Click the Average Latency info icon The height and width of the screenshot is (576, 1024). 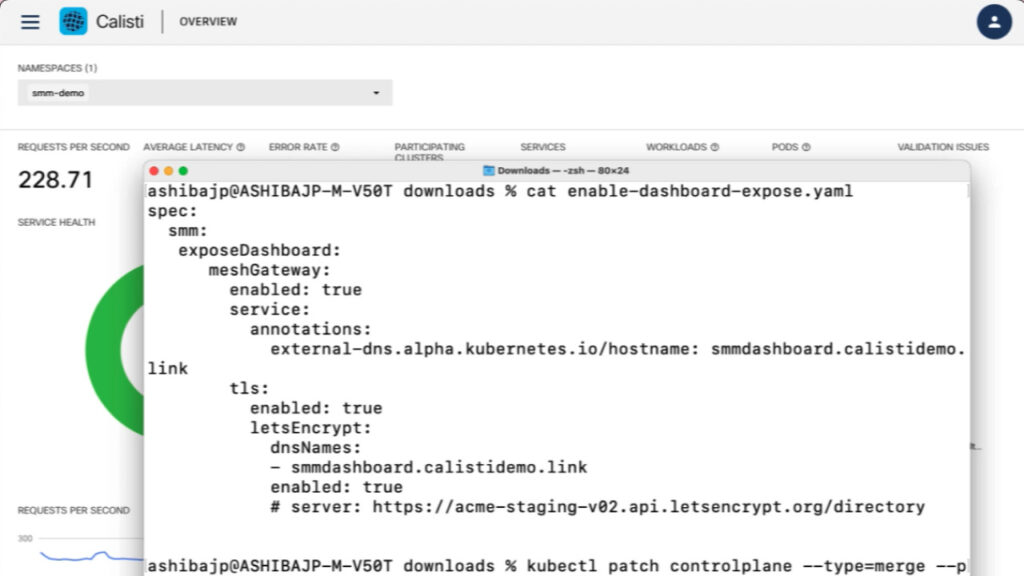[x=241, y=147]
